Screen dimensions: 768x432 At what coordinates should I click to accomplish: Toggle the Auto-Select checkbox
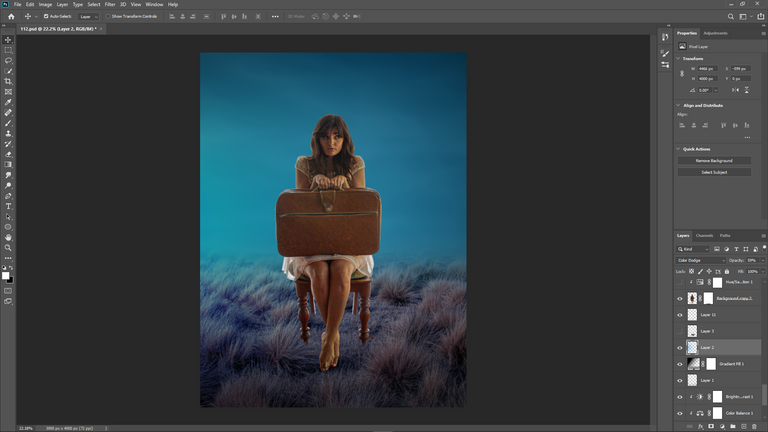pos(46,16)
